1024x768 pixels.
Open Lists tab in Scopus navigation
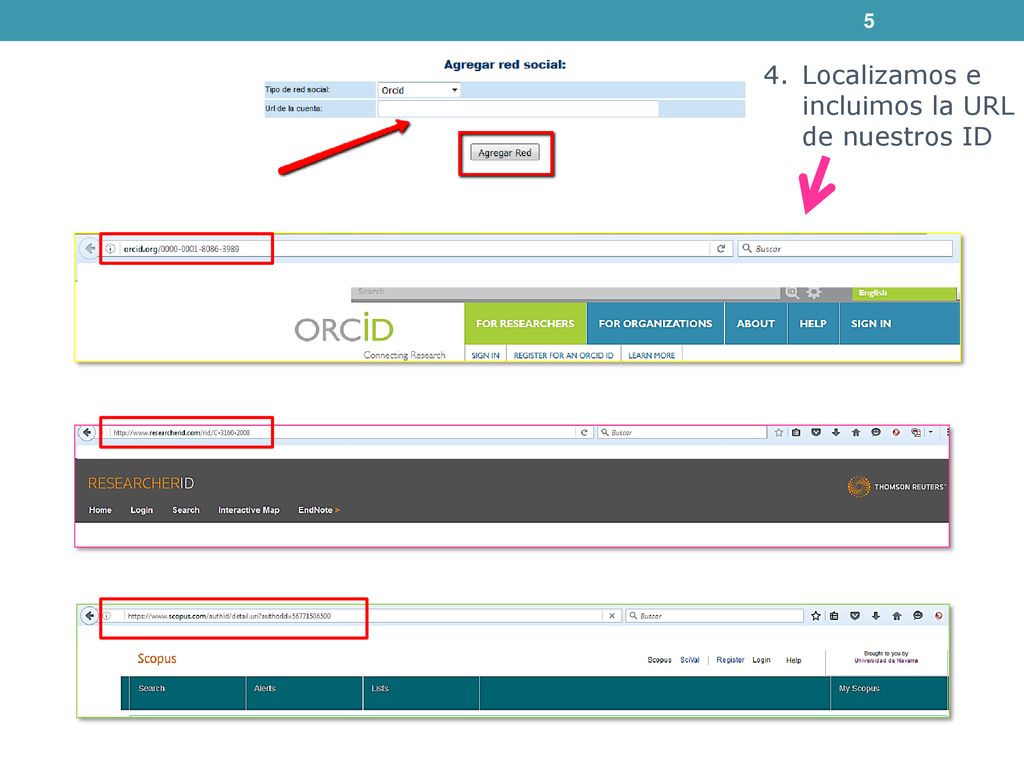421,693
